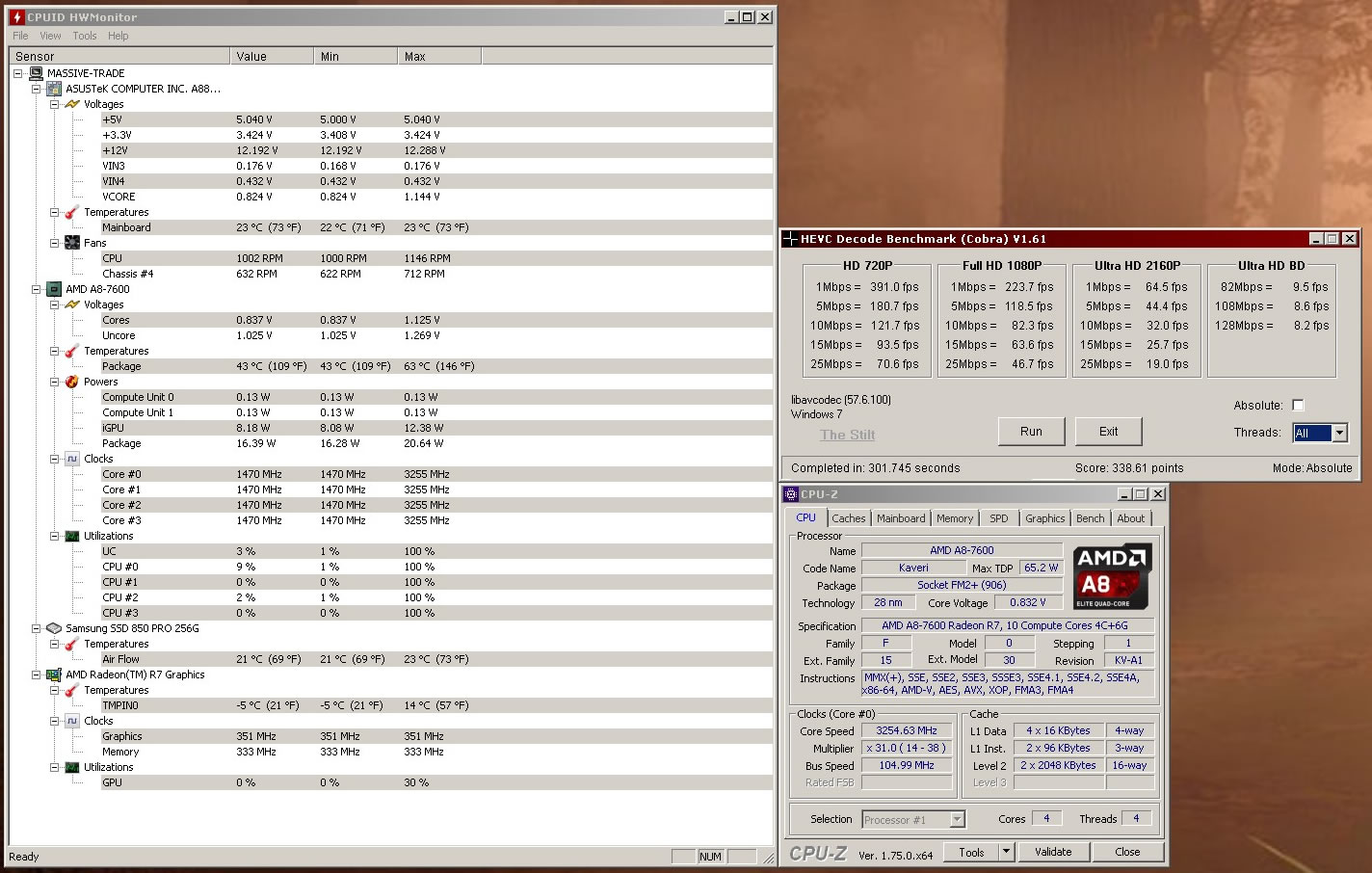Click the Utilizations icon under AMD Radeon R7 Graphics
Screen dimensions: 1372x873
click(x=72, y=767)
